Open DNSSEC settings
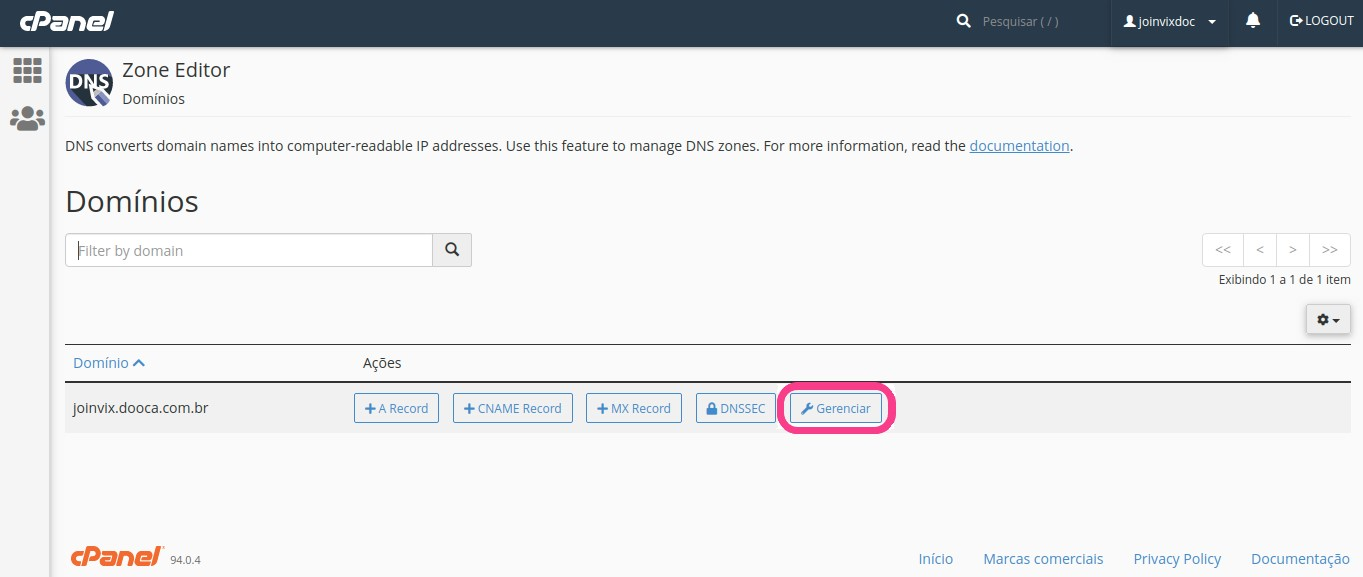1363x577 pixels. tap(736, 408)
